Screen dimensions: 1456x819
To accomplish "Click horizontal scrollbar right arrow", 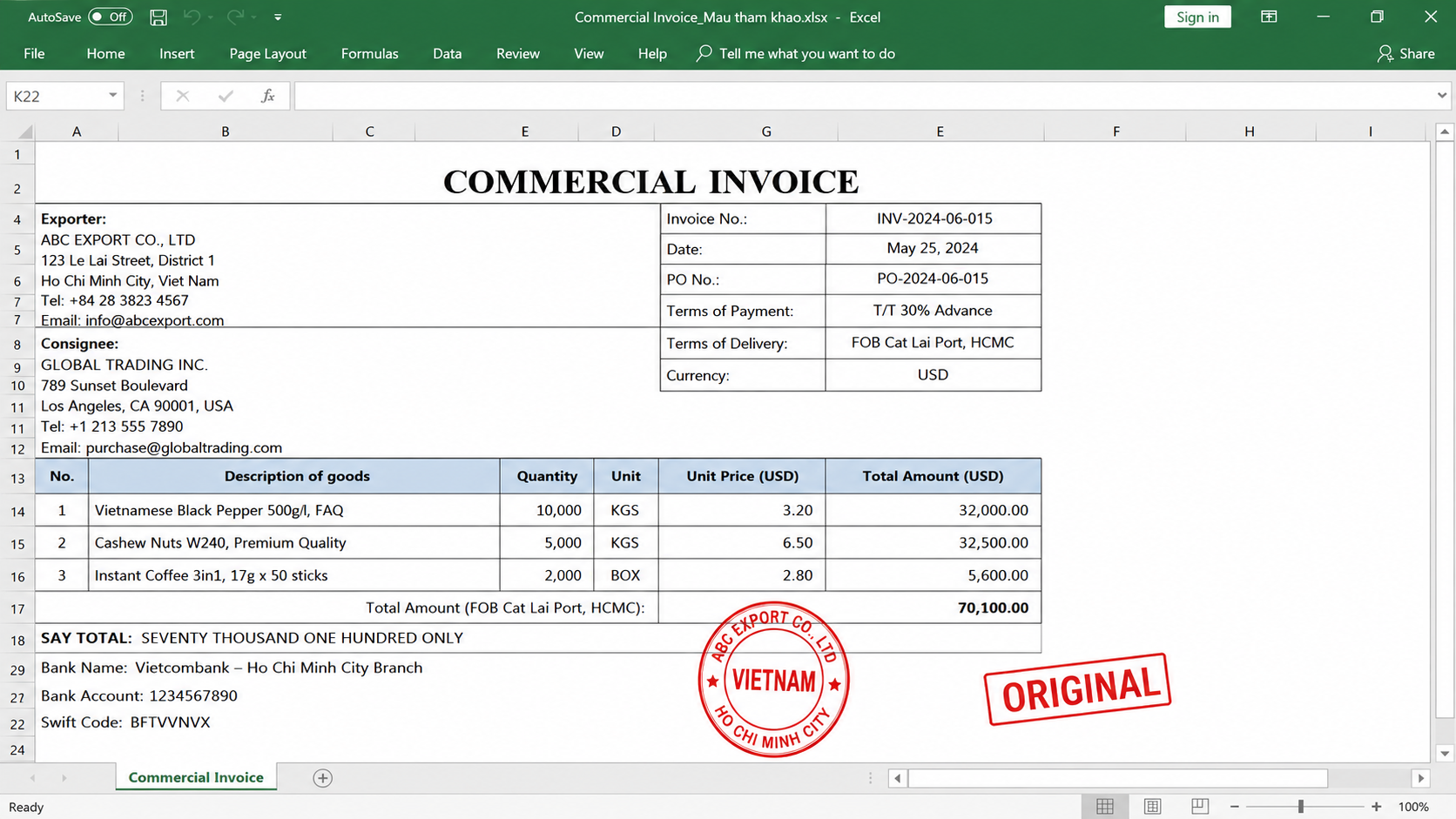I will 1421,778.
